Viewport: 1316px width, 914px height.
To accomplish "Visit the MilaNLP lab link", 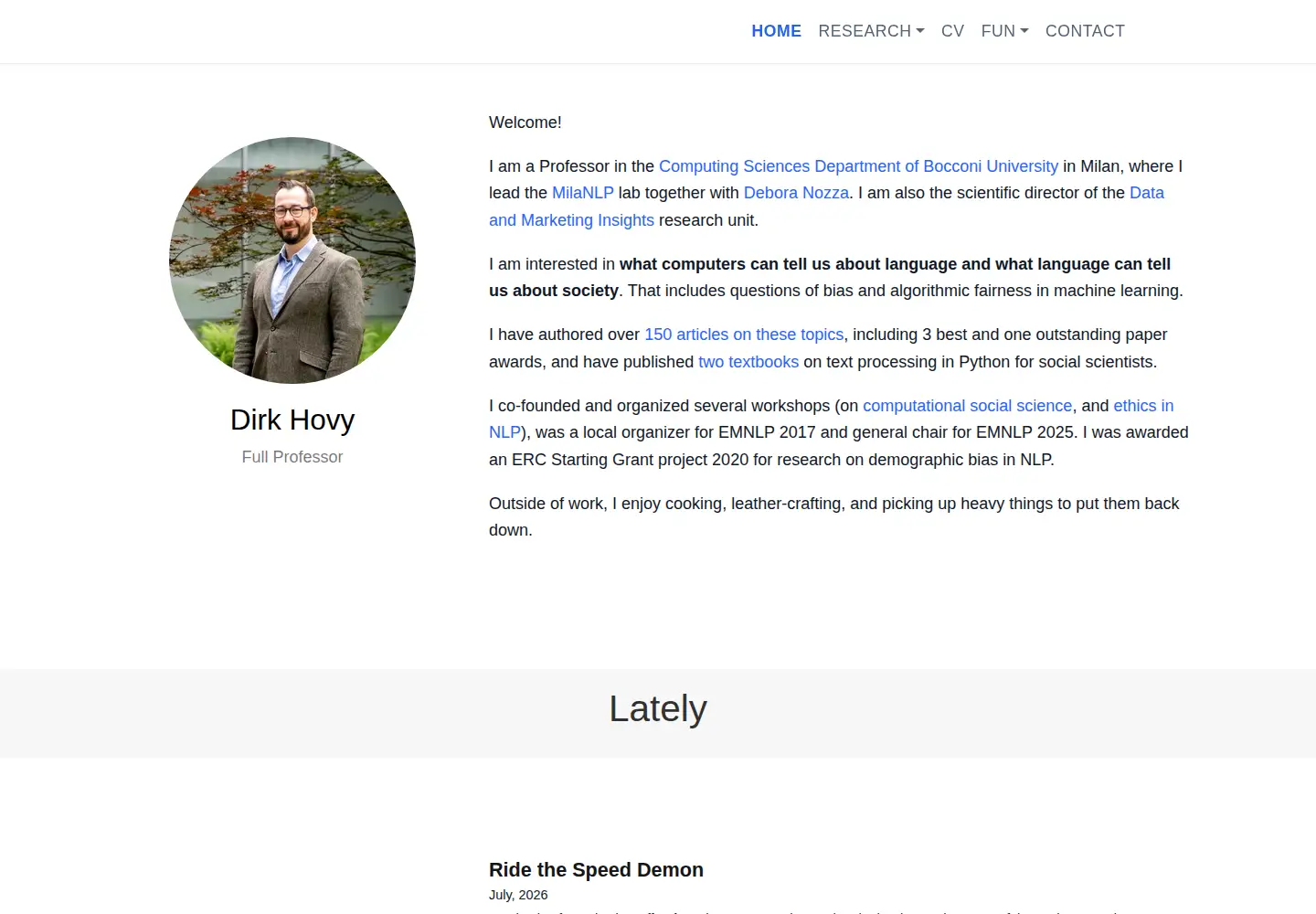I will coord(583,193).
